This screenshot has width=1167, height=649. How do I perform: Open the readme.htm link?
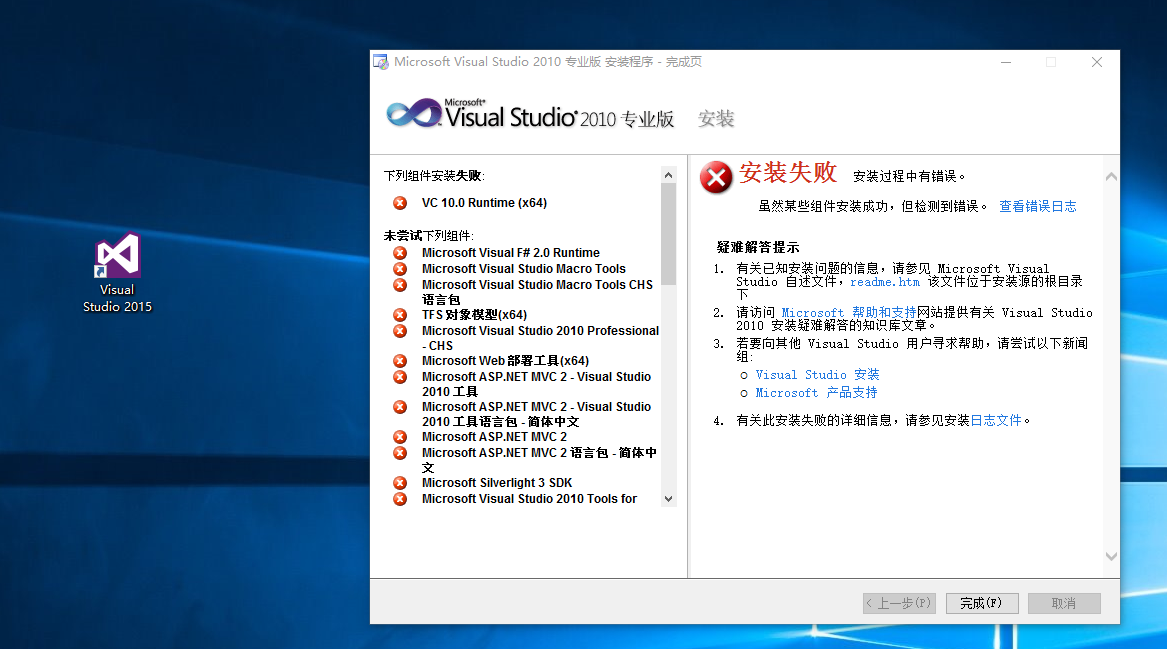point(885,282)
